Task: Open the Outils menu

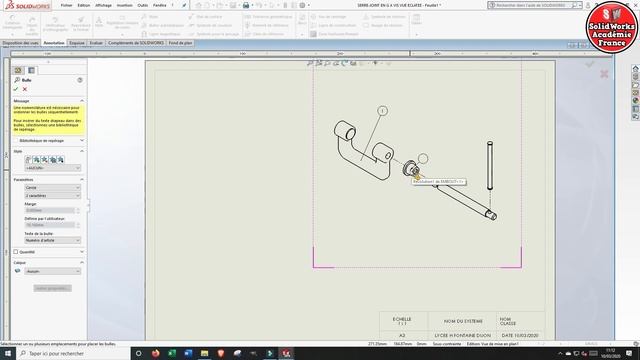Action: (x=143, y=5)
